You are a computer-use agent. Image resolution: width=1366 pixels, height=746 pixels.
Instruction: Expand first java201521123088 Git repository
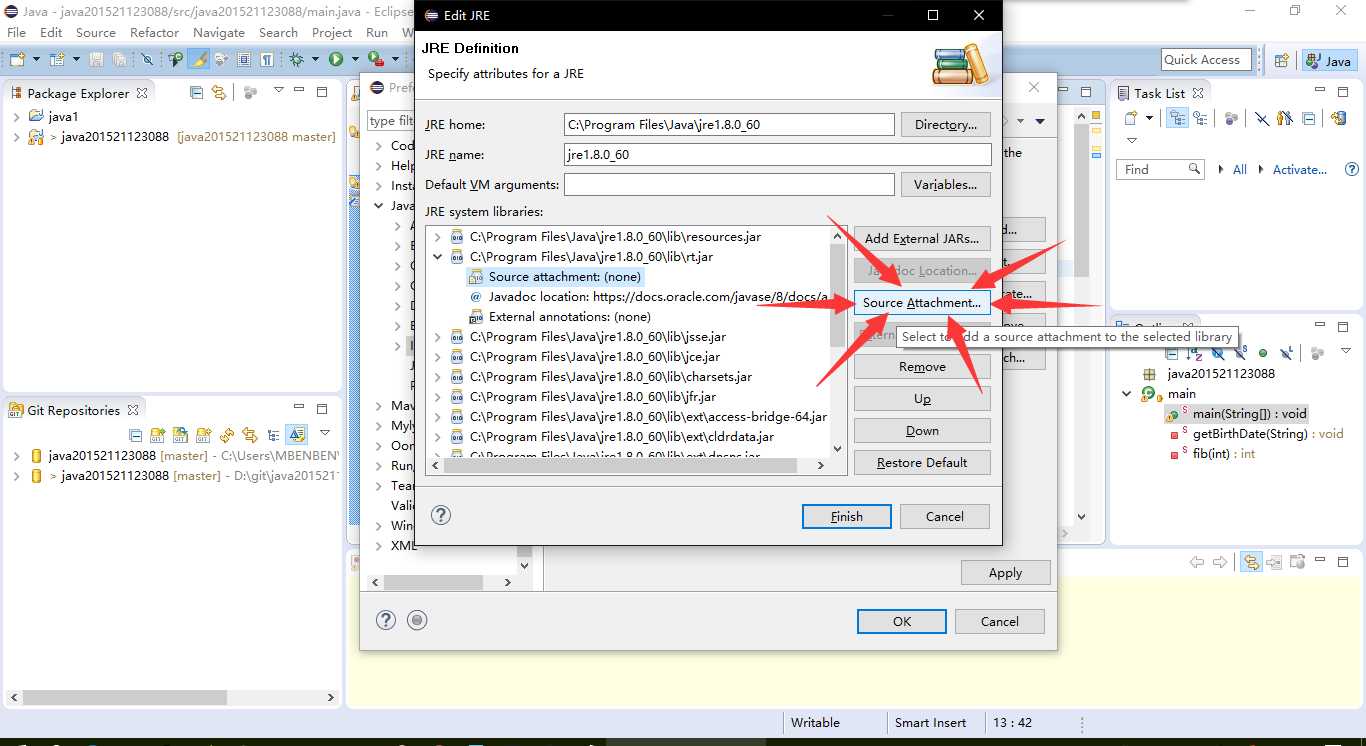17,455
